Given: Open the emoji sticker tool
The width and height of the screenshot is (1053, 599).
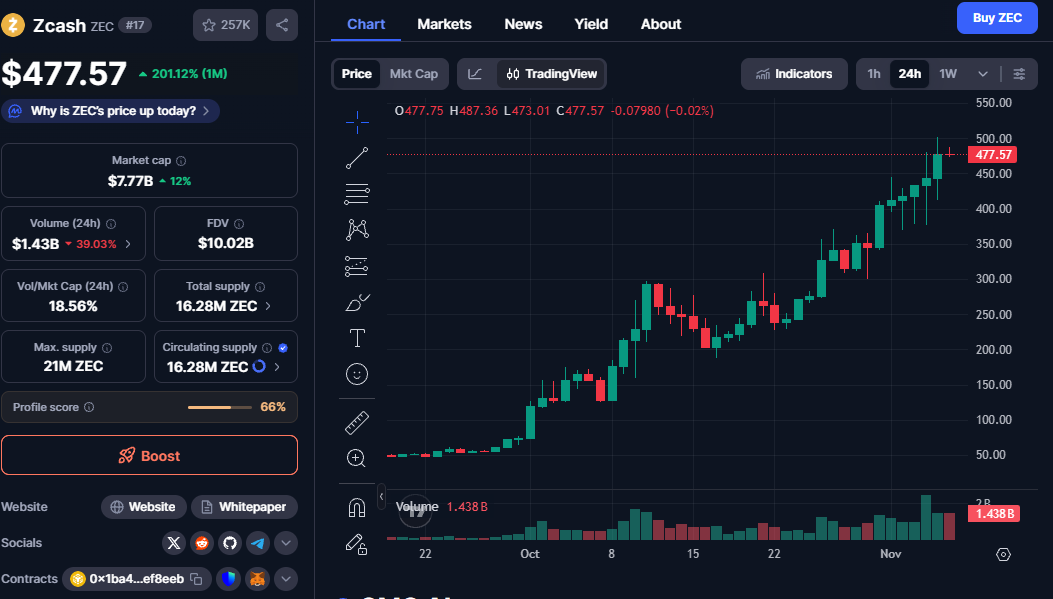Looking at the screenshot, I should 357,374.
